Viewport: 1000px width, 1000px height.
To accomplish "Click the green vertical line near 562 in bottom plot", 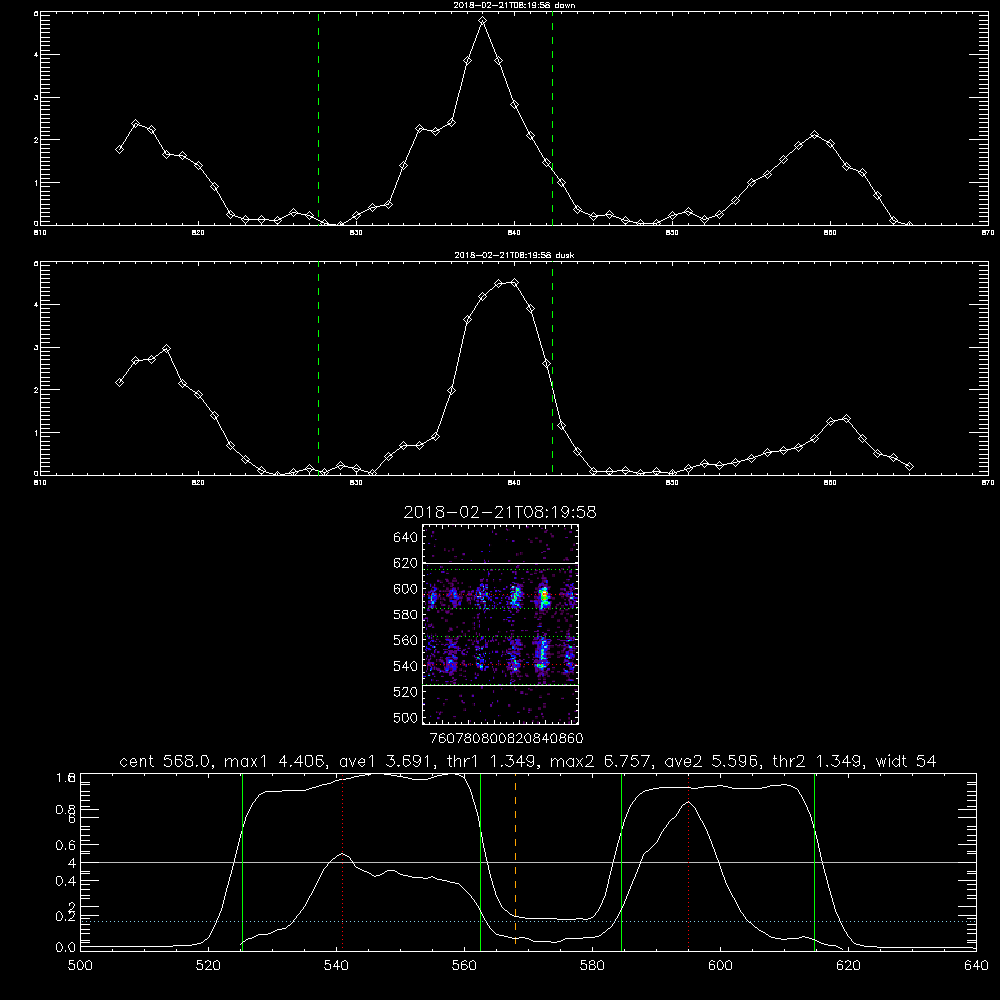I will [x=480, y=861].
